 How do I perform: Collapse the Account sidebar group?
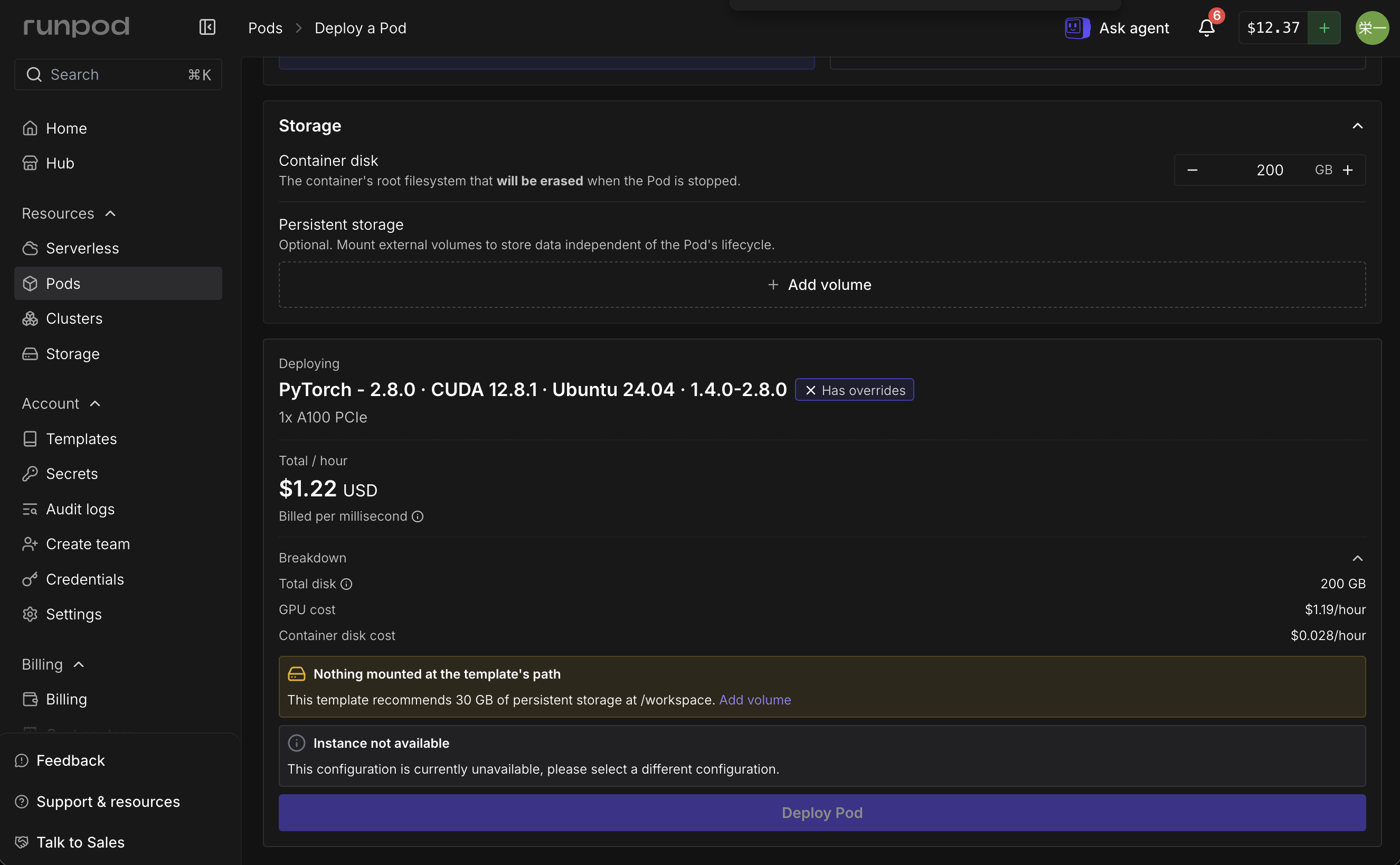61,403
